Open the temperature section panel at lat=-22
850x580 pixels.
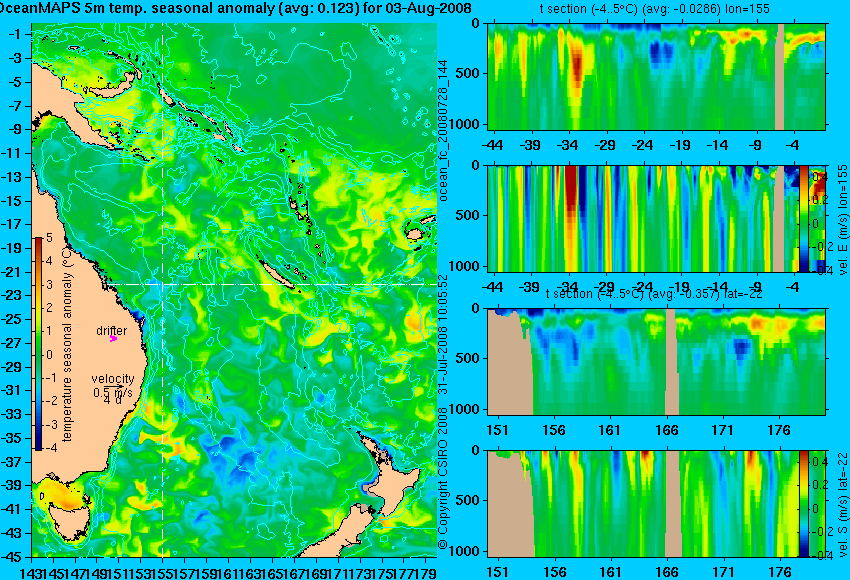[656, 362]
